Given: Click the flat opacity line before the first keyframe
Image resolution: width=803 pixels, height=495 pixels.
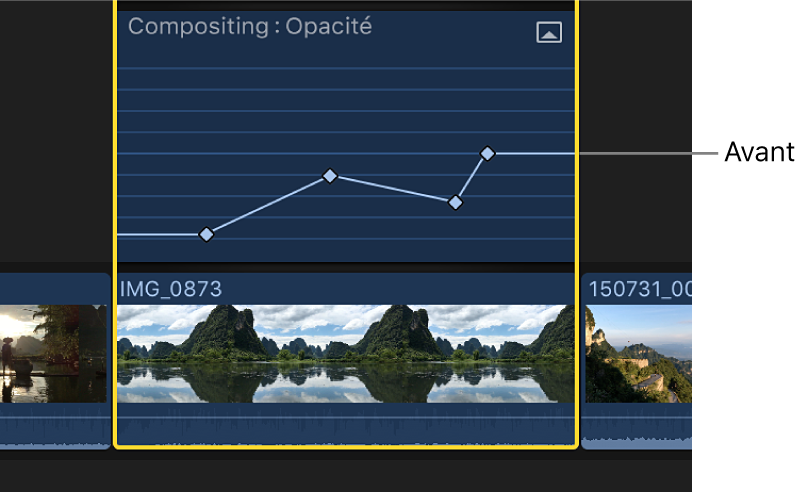Looking at the screenshot, I should point(160,235).
